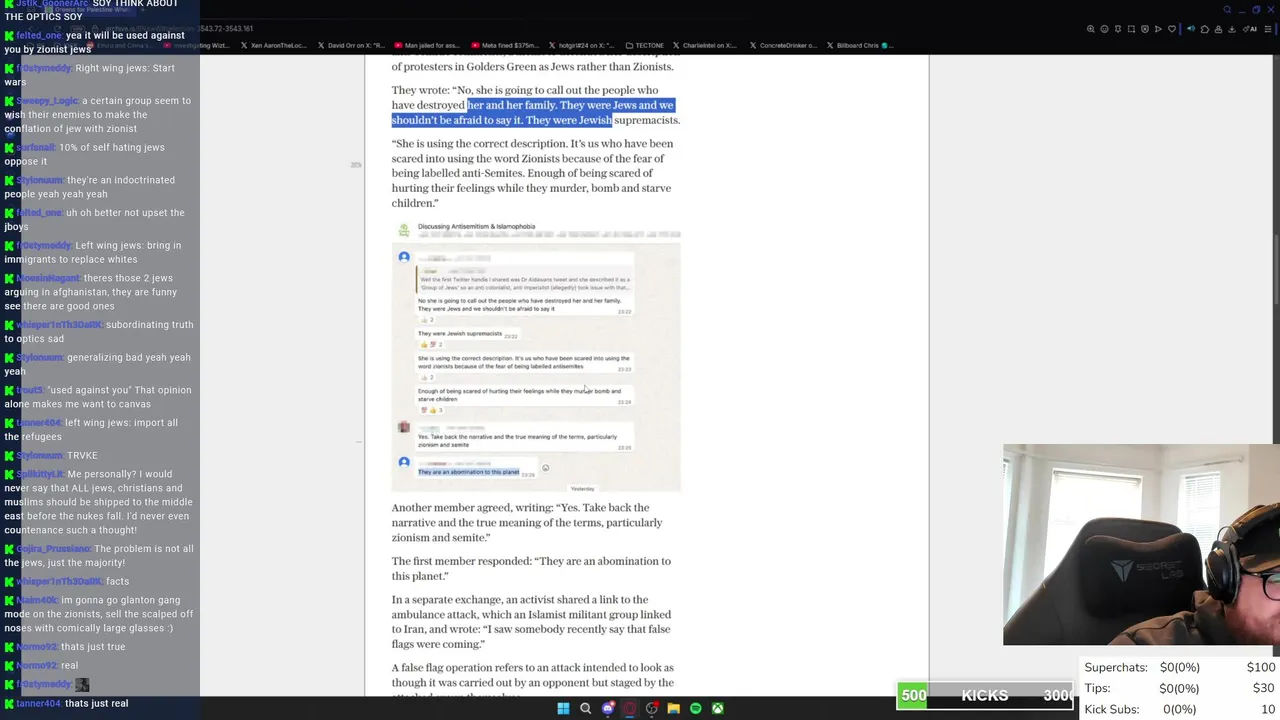Click the article paragraph starting 'Another member agreed'

(x=527, y=523)
